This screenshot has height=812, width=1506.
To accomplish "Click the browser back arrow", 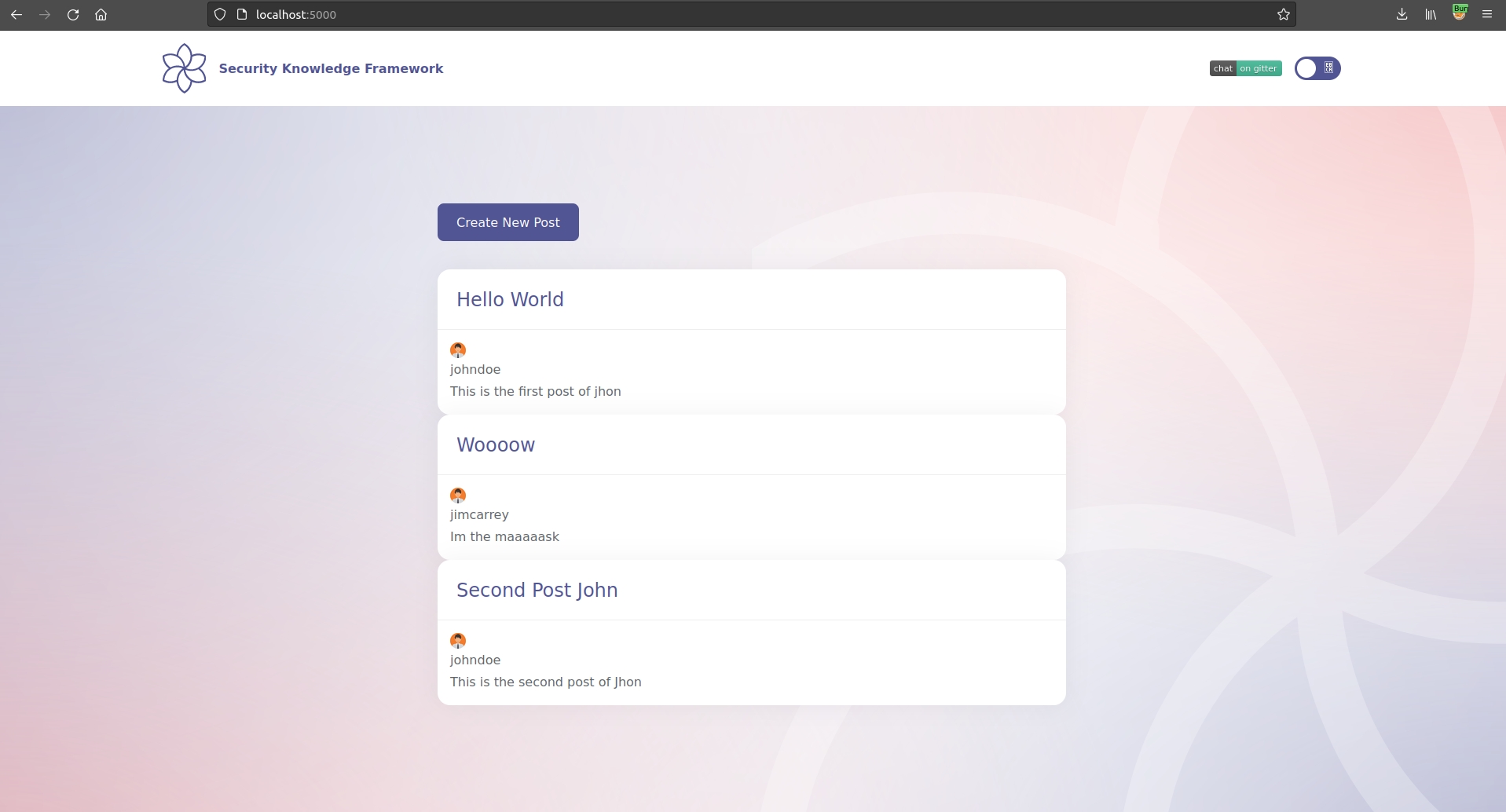I will 16,14.
